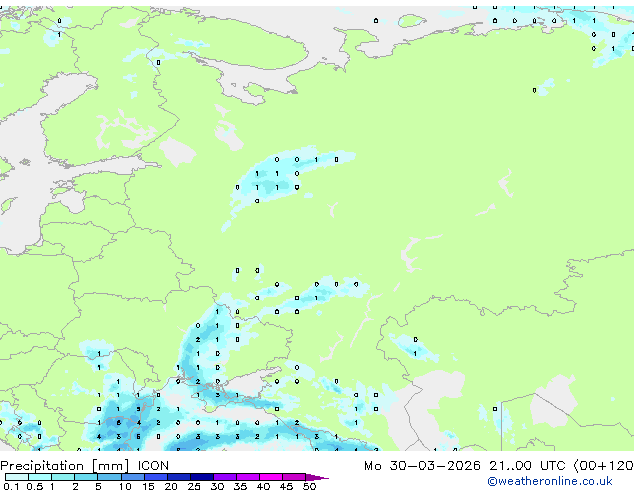This screenshot has height=490, width=634.
Task: Click the '10' legend scale label
Action: click(x=125, y=486)
